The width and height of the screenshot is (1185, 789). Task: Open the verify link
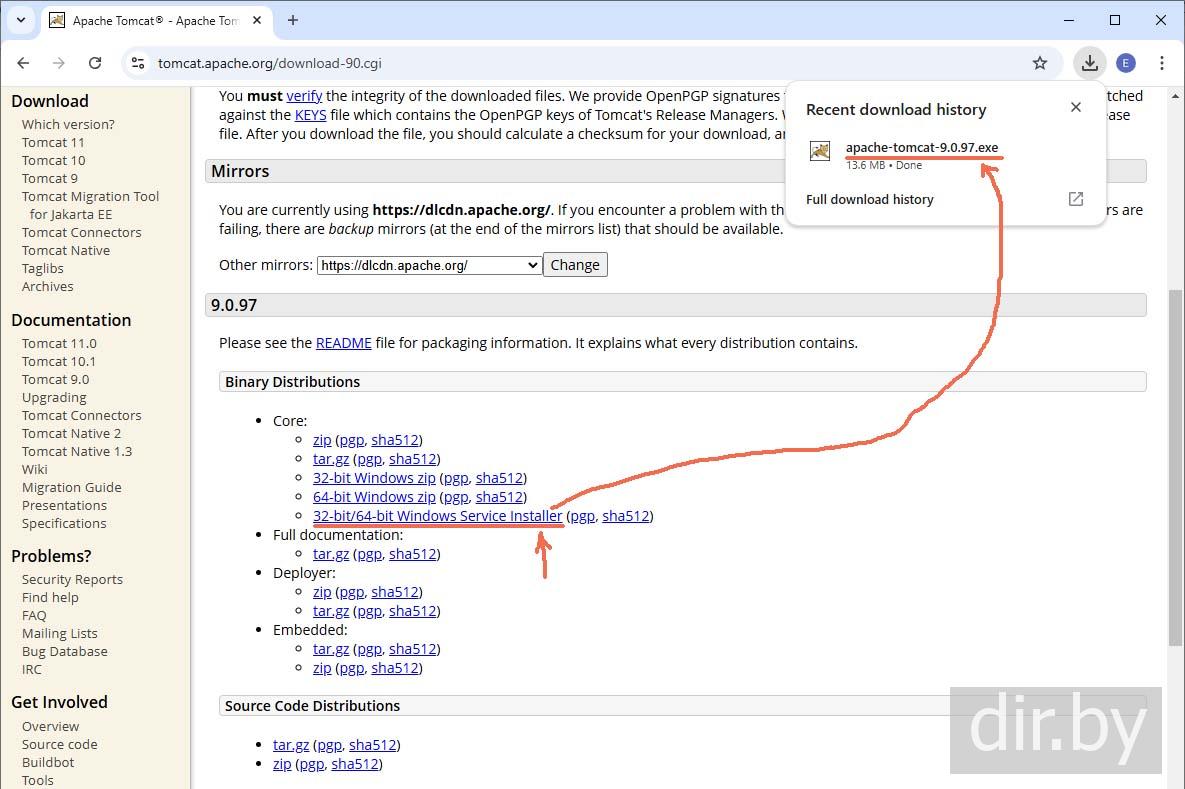(x=304, y=96)
